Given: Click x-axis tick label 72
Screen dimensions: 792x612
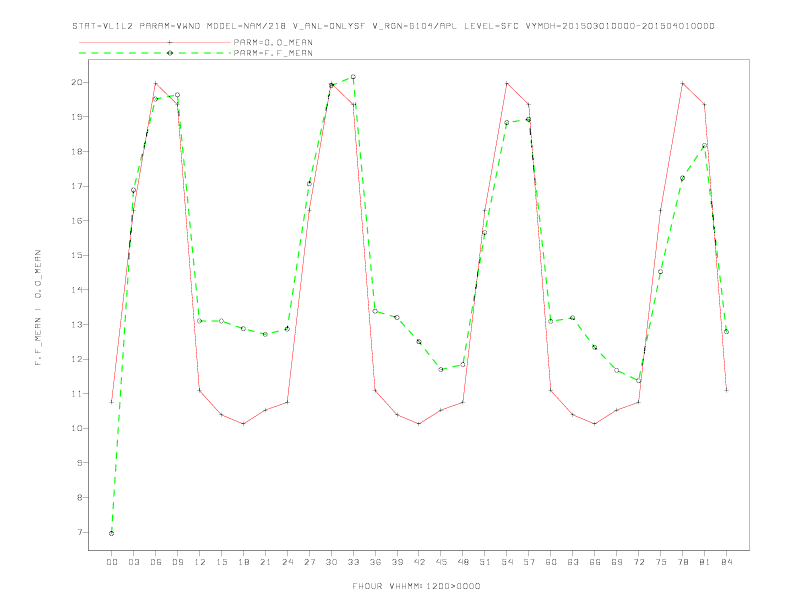Looking at the screenshot, I should coord(639,562).
